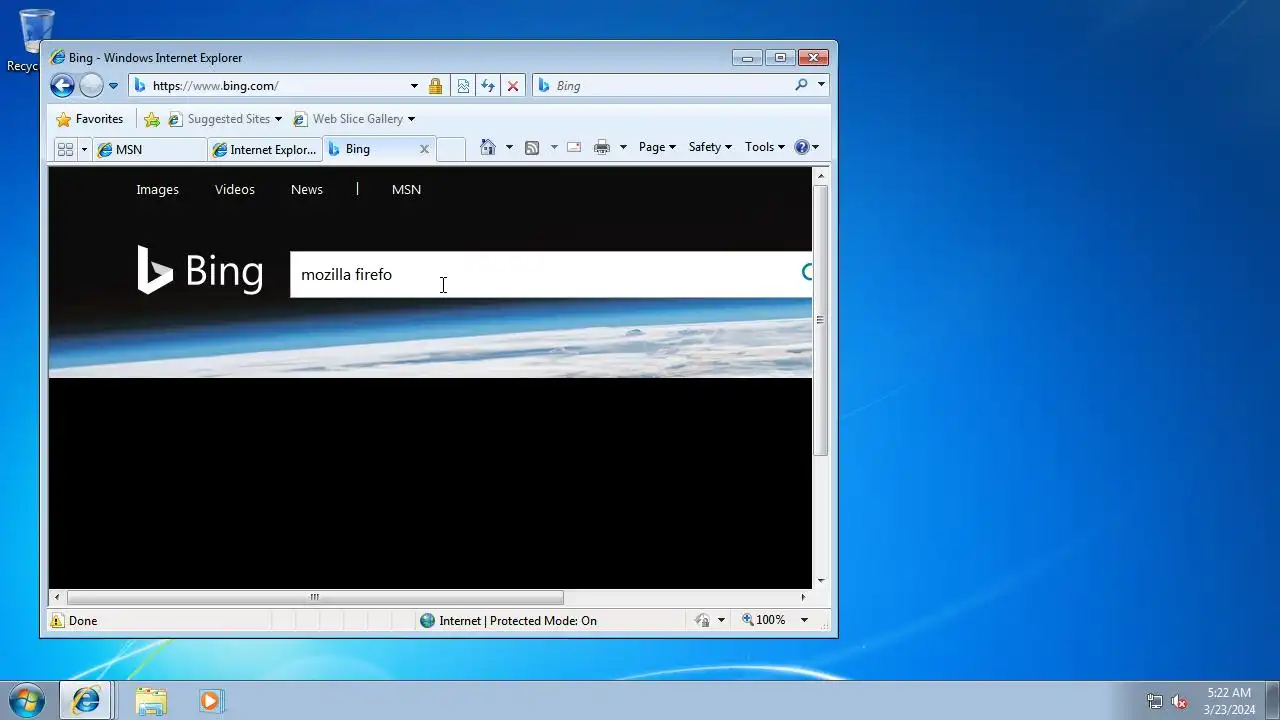The width and height of the screenshot is (1280, 720).
Task: Open the Page menu
Action: pyautogui.click(x=657, y=147)
